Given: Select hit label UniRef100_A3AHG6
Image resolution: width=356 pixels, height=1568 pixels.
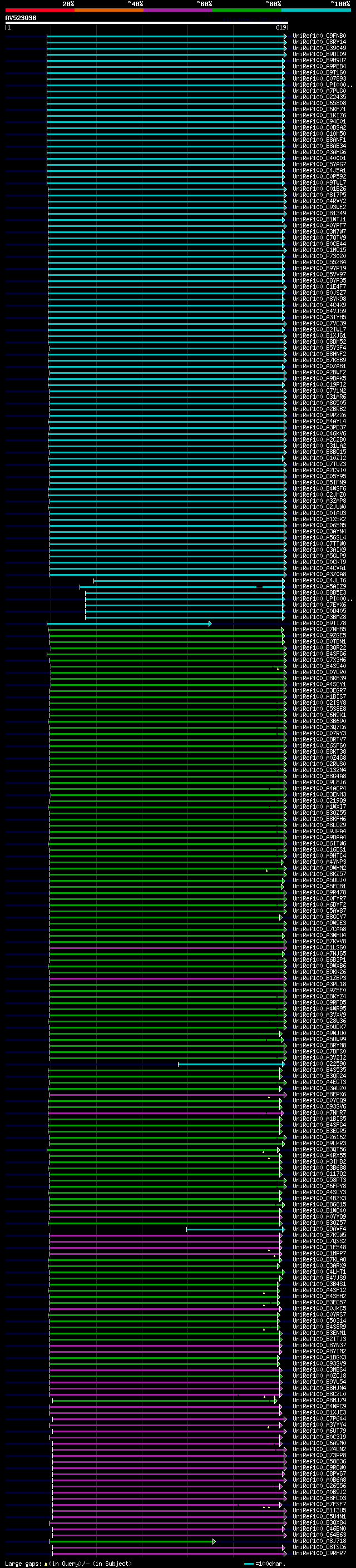Looking at the screenshot, I should (x=319, y=152).
